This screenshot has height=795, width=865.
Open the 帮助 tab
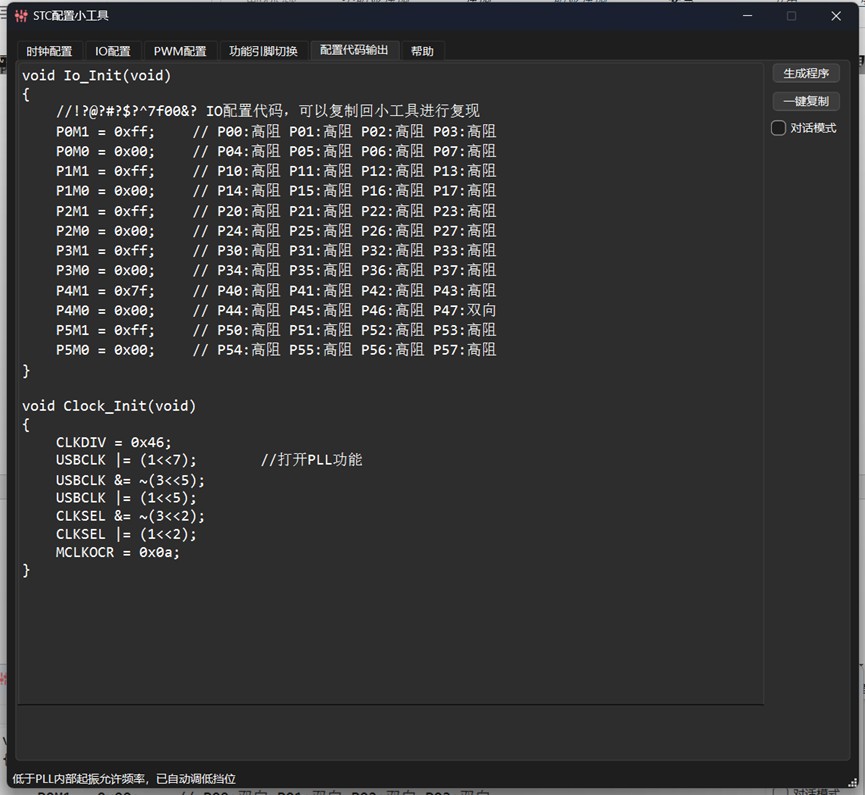pyautogui.click(x=422, y=51)
